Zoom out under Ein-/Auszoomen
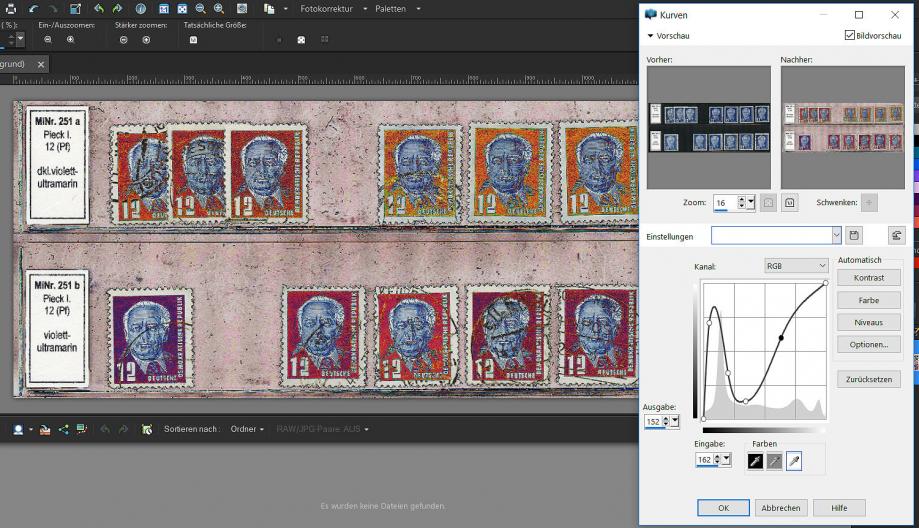Viewport: 919px width, 528px height. (x=48, y=40)
